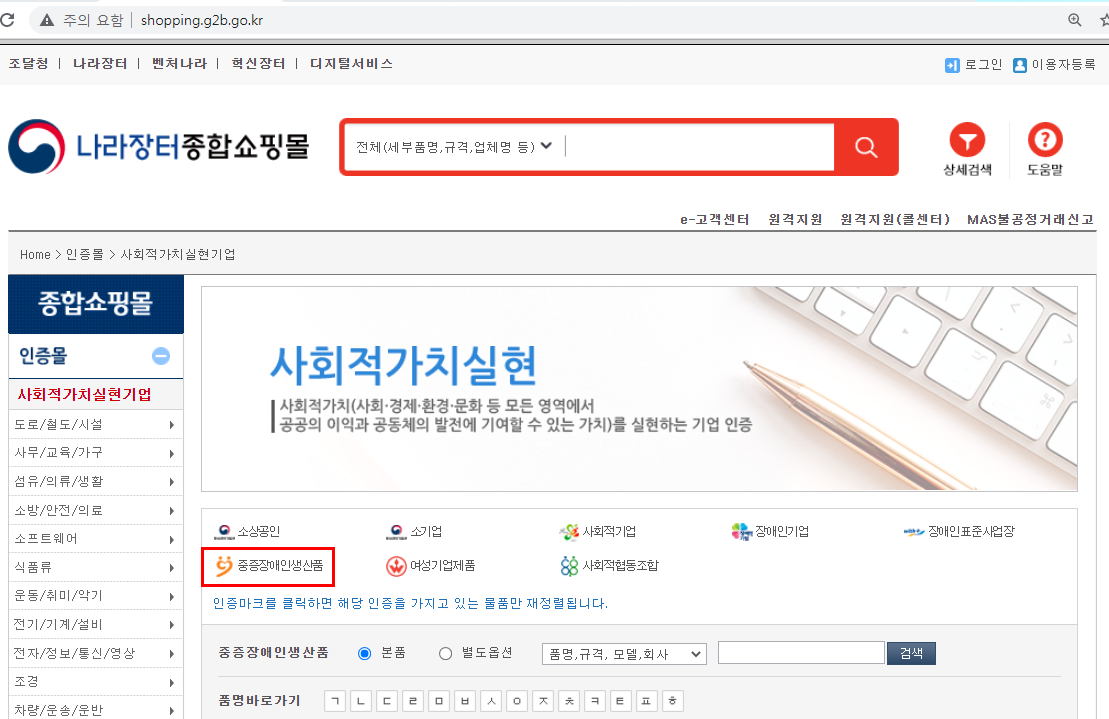1109x719 pixels.
Task: Click the 종합쇼핑몰 sidebar title
Action: 95,303
